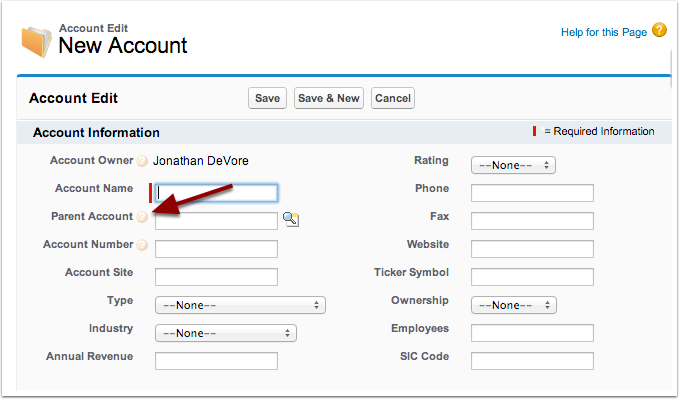Click the Industry label

coord(111,328)
